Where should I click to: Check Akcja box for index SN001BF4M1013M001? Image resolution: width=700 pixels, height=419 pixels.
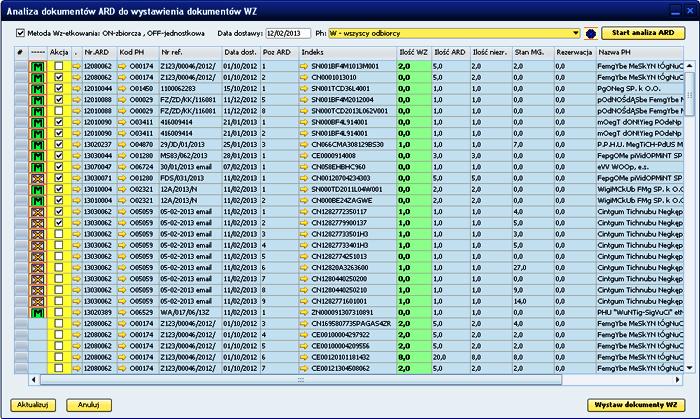(58, 66)
